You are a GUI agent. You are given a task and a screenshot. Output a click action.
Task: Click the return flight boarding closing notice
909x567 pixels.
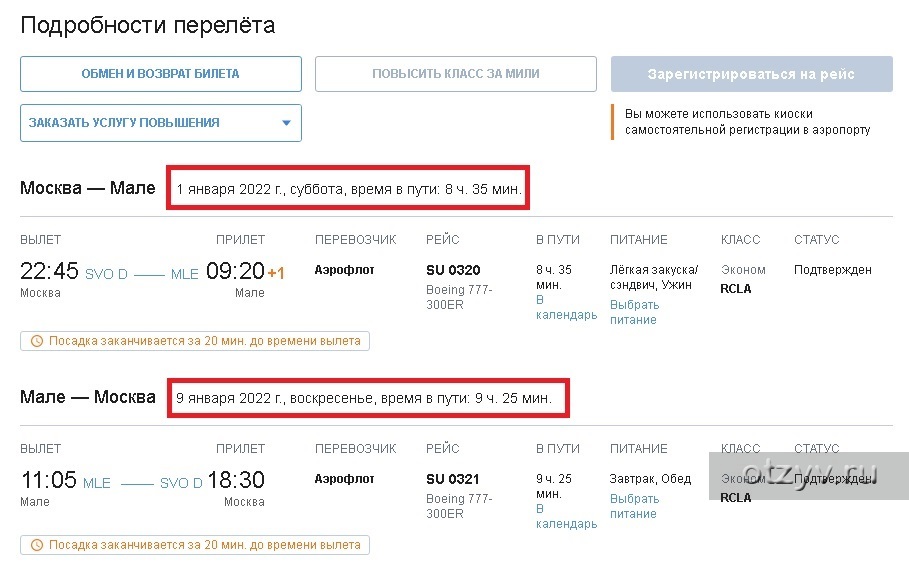coord(195,545)
